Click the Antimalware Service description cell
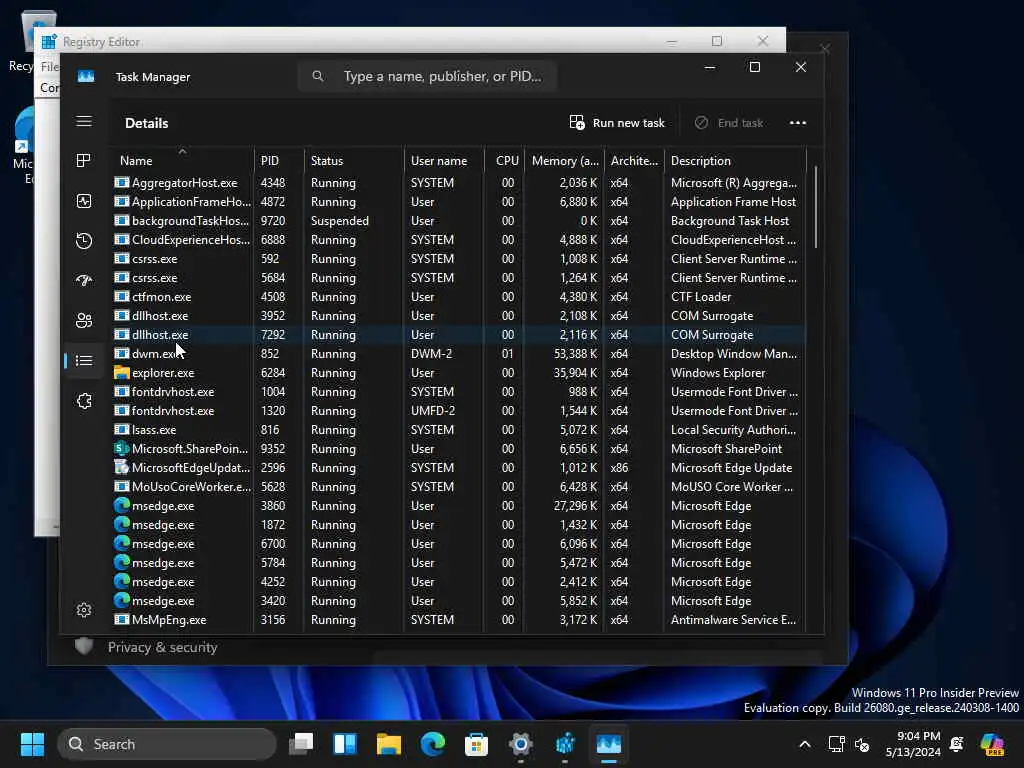The height and width of the screenshot is (768, 1024). [x=733, y=620]
